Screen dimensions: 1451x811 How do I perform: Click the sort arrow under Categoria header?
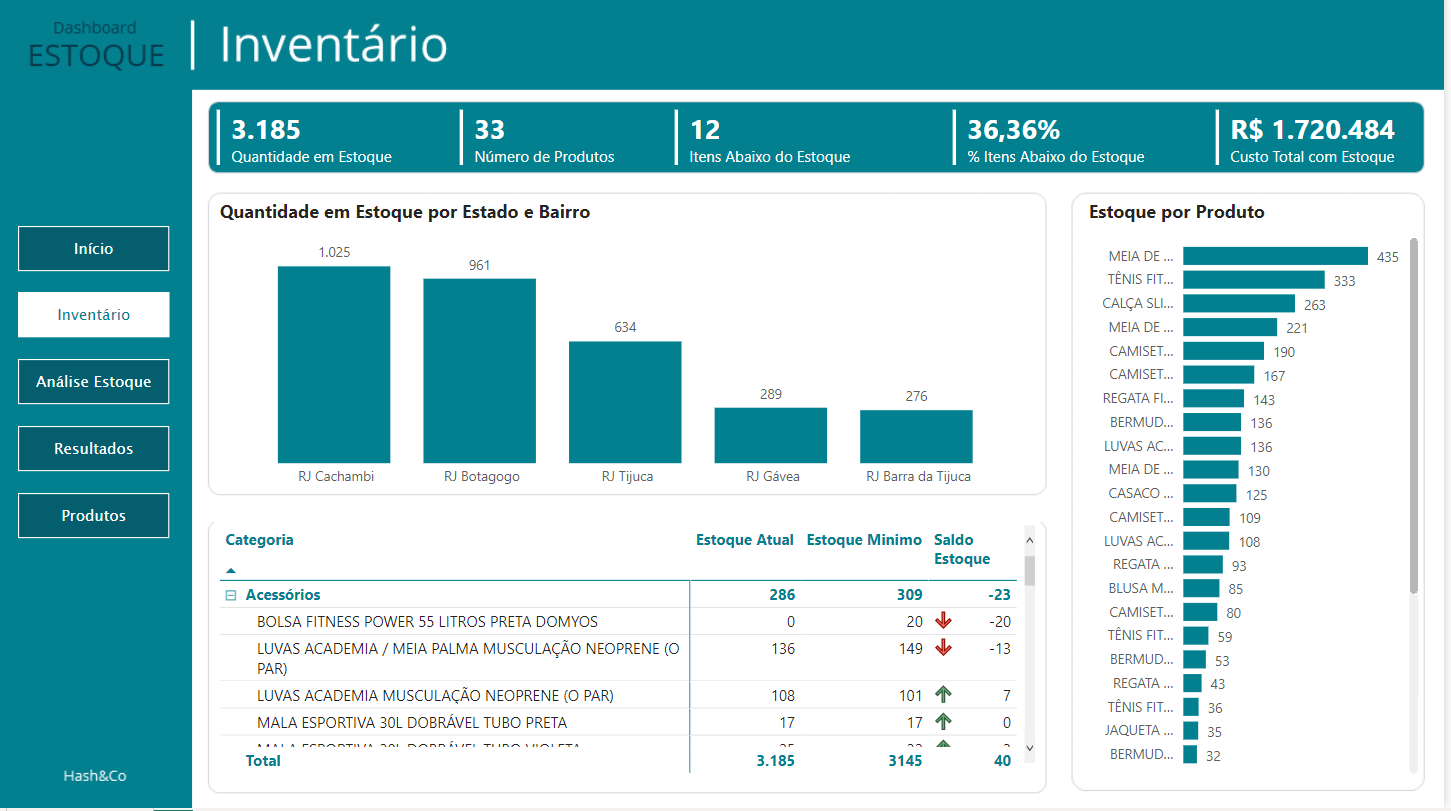coord(231,570)
